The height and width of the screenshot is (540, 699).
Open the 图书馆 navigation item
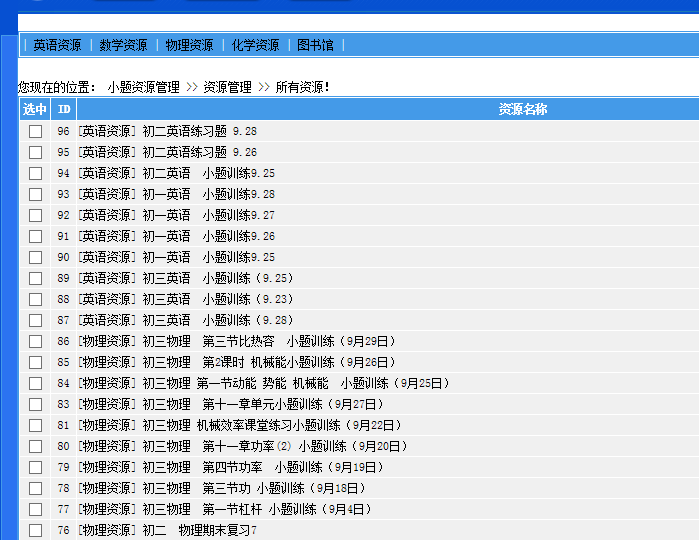coord(315,45)
